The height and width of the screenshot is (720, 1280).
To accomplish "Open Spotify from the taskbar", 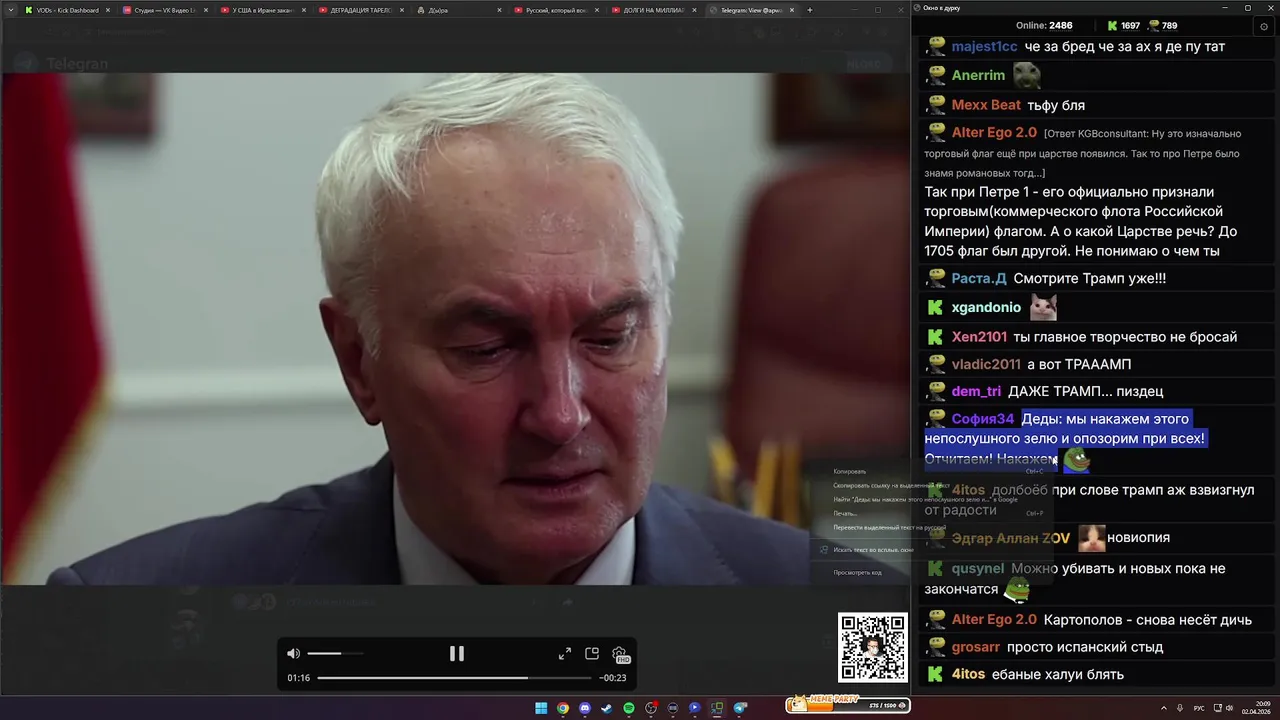I will (628, 708).
